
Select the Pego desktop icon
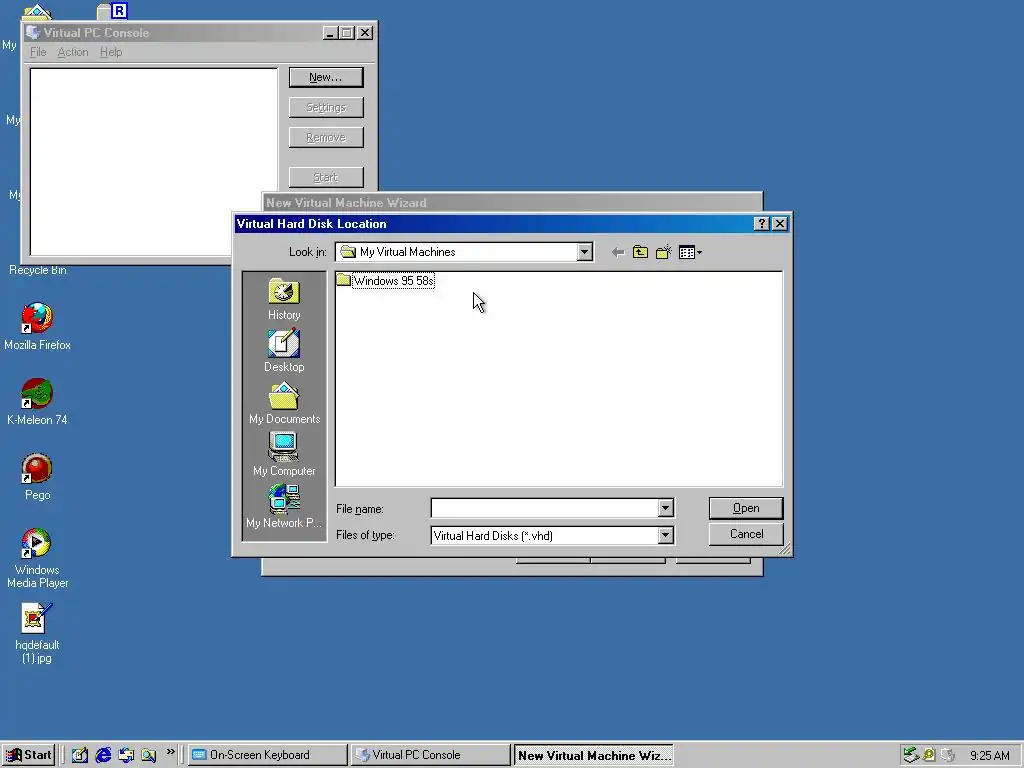pos(37,477)
